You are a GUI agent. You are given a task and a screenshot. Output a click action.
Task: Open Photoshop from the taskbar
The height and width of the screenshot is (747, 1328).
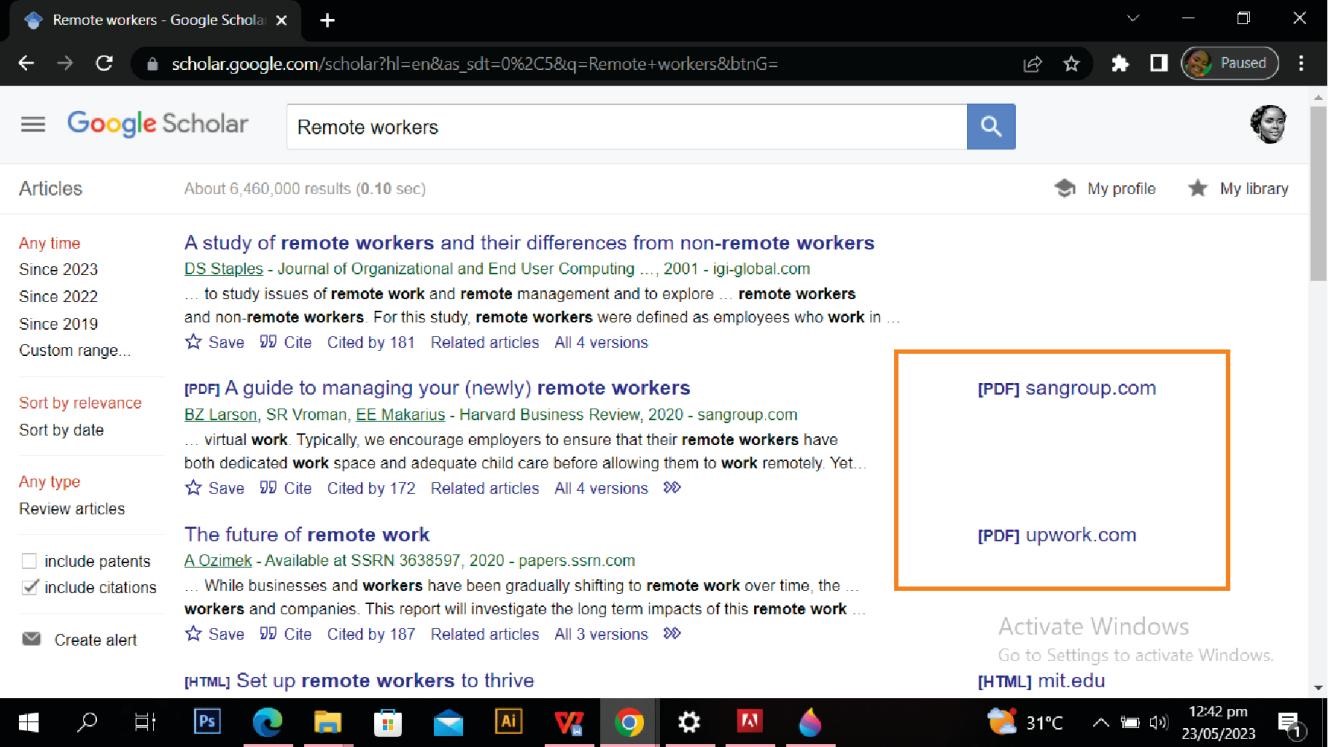point(208,723)
